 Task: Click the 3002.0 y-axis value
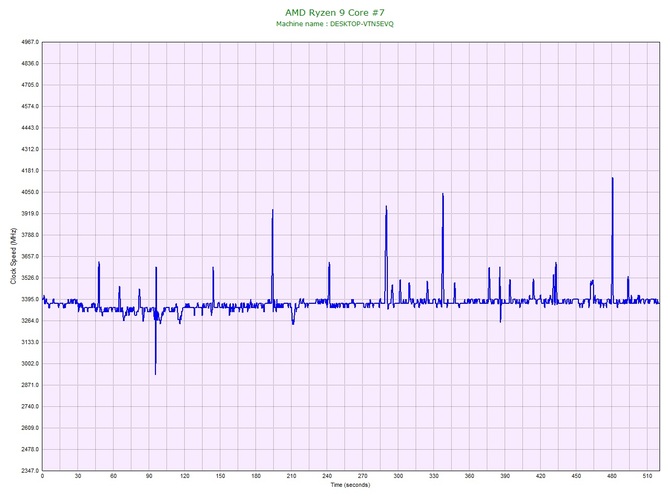[30, 364]
